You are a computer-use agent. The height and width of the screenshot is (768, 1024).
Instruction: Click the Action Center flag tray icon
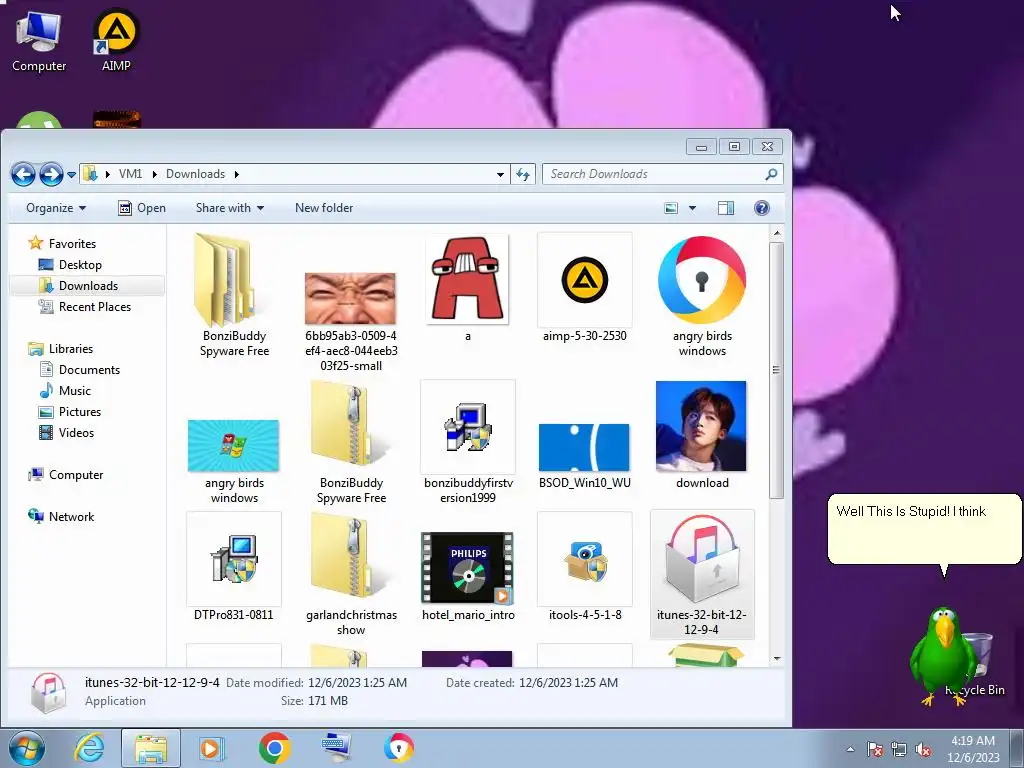click(x=874, y=750)
